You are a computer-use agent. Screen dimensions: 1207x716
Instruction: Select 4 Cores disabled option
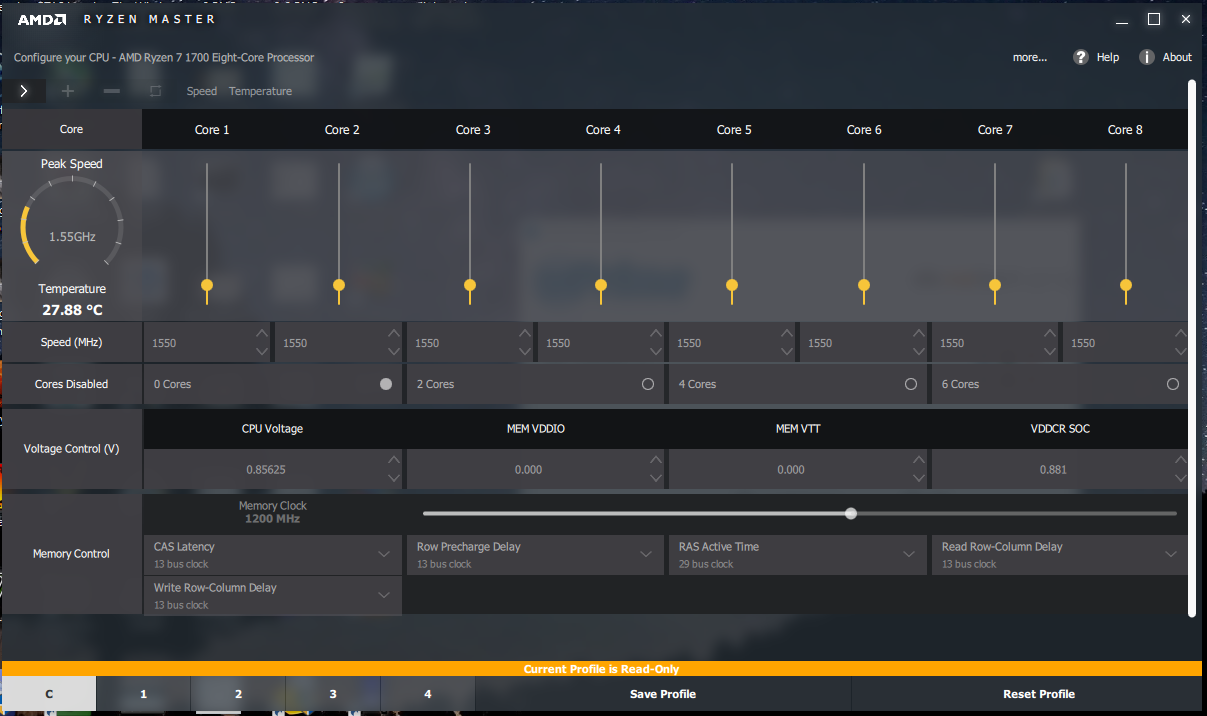click(x=911, y=384)
